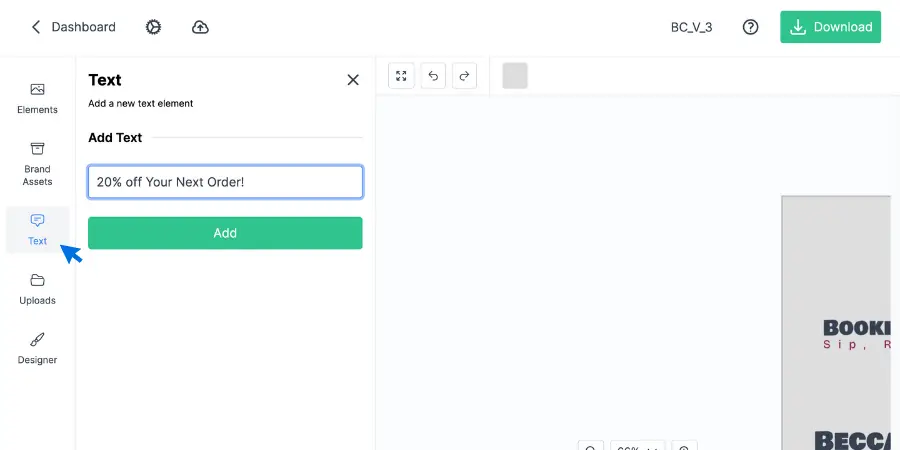Open the gray background color swatch
The image size is (900, 450).
[x=515, y=76]
